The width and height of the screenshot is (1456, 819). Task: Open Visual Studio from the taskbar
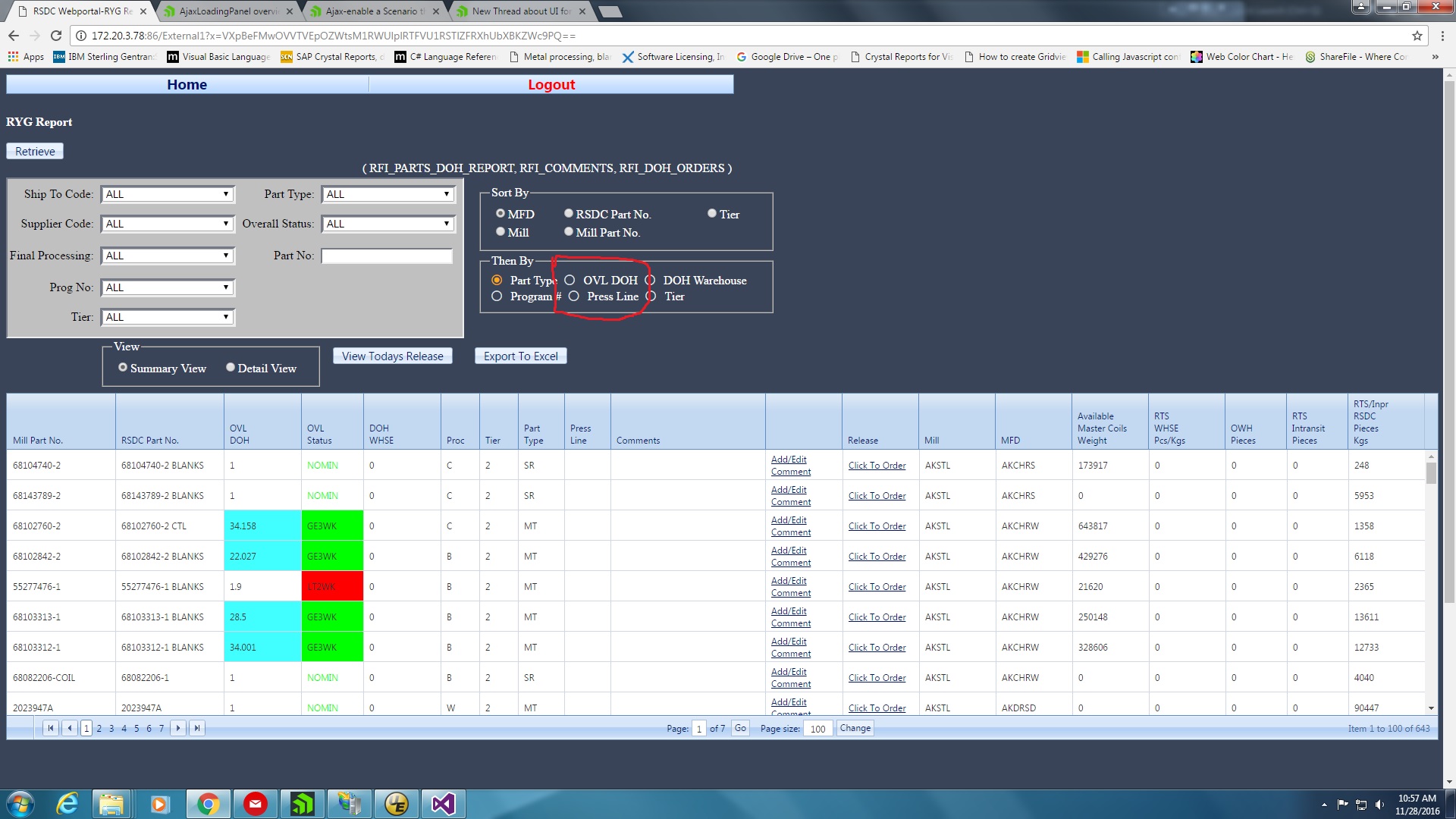tap(443, 804)
